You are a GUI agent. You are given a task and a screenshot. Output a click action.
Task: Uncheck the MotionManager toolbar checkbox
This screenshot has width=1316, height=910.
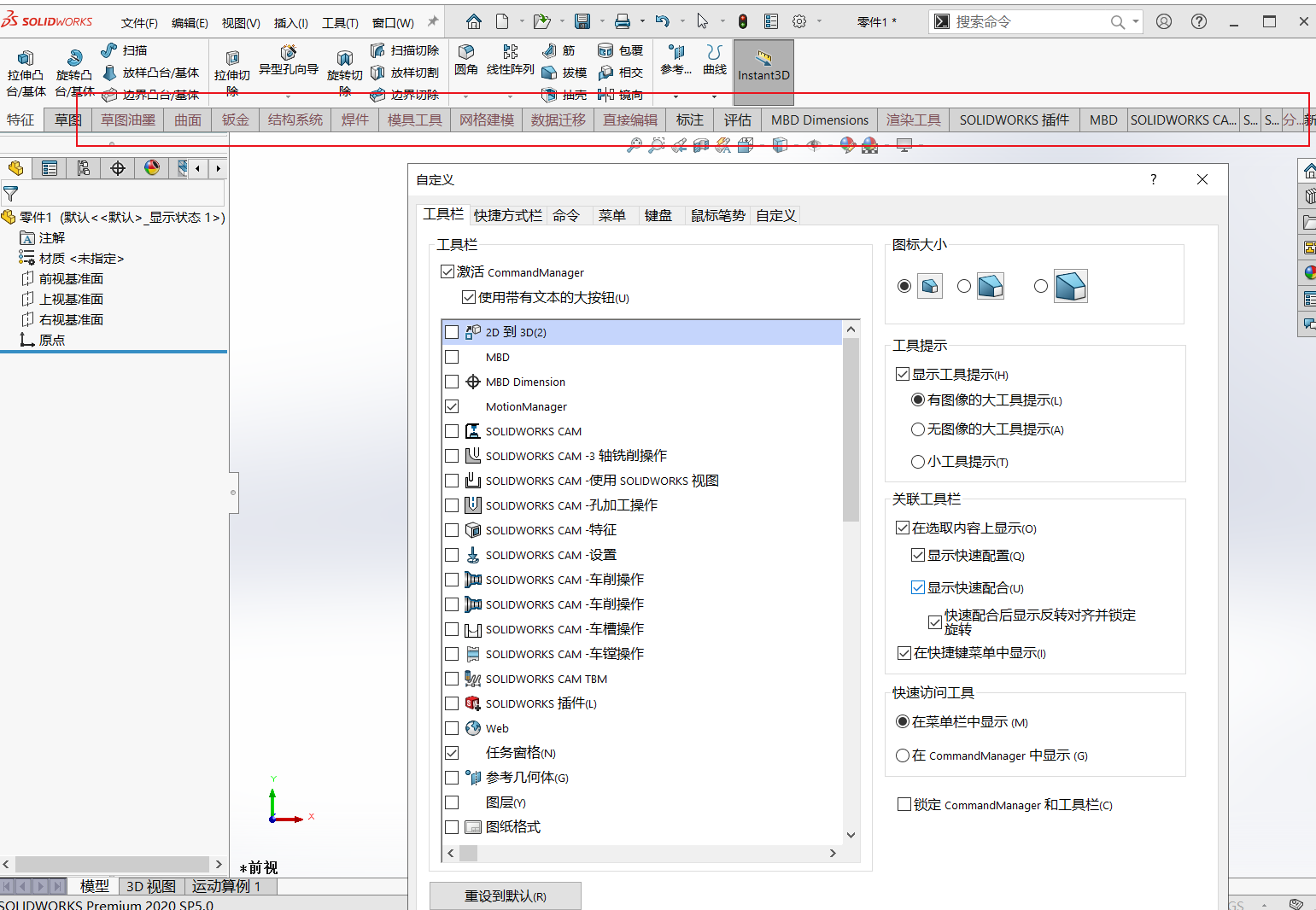point(452,406)
